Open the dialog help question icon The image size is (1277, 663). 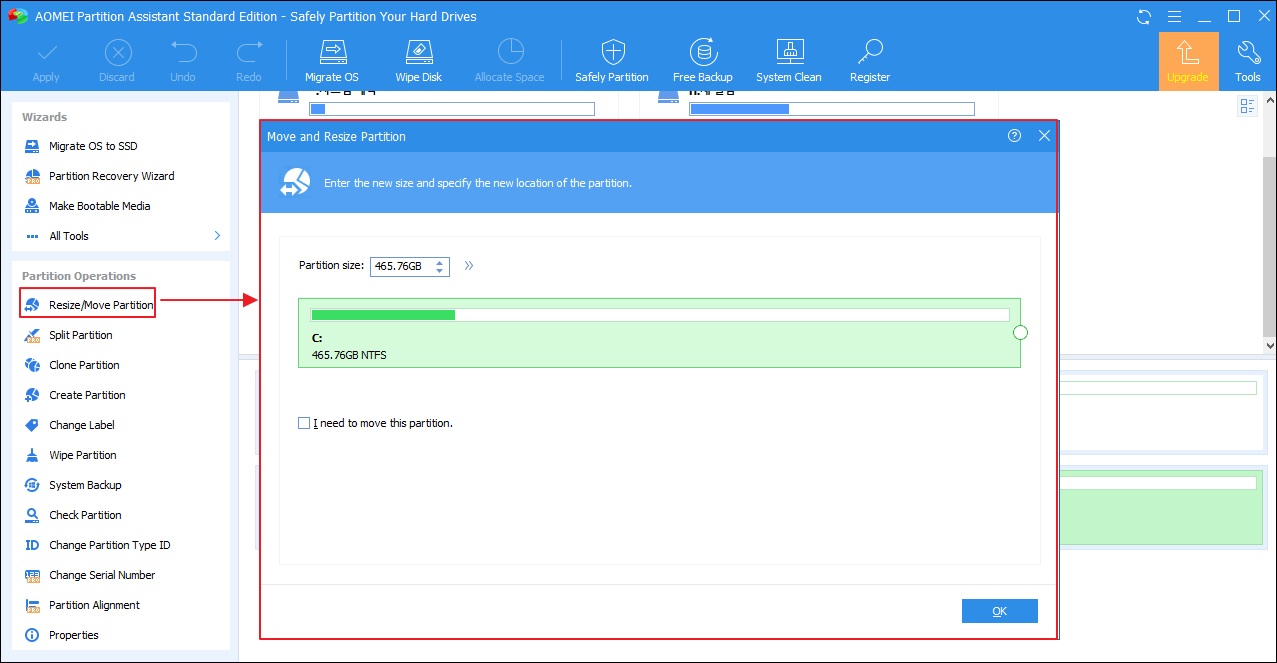click(x=1015, y=136)
